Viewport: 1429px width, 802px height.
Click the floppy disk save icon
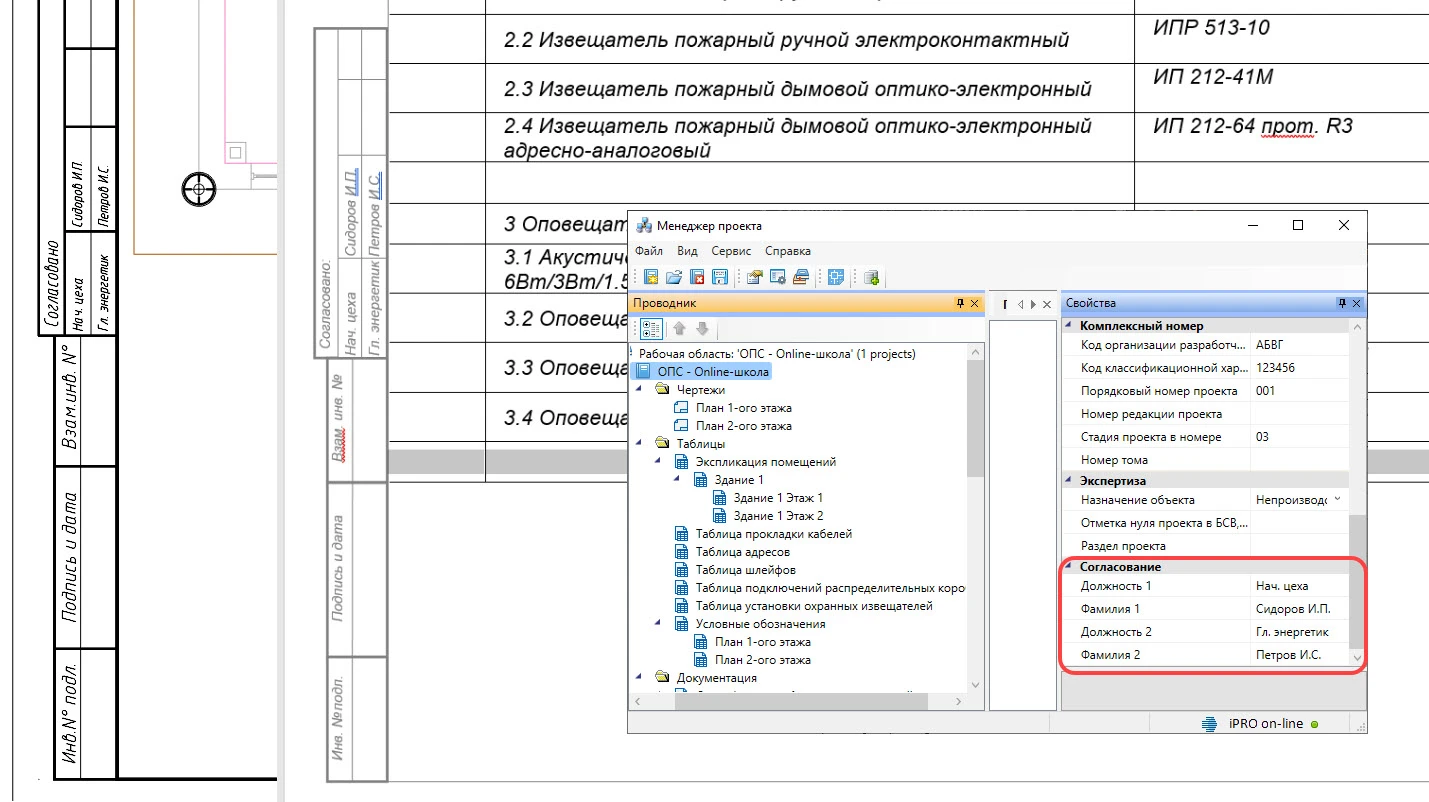coord(718,277)
